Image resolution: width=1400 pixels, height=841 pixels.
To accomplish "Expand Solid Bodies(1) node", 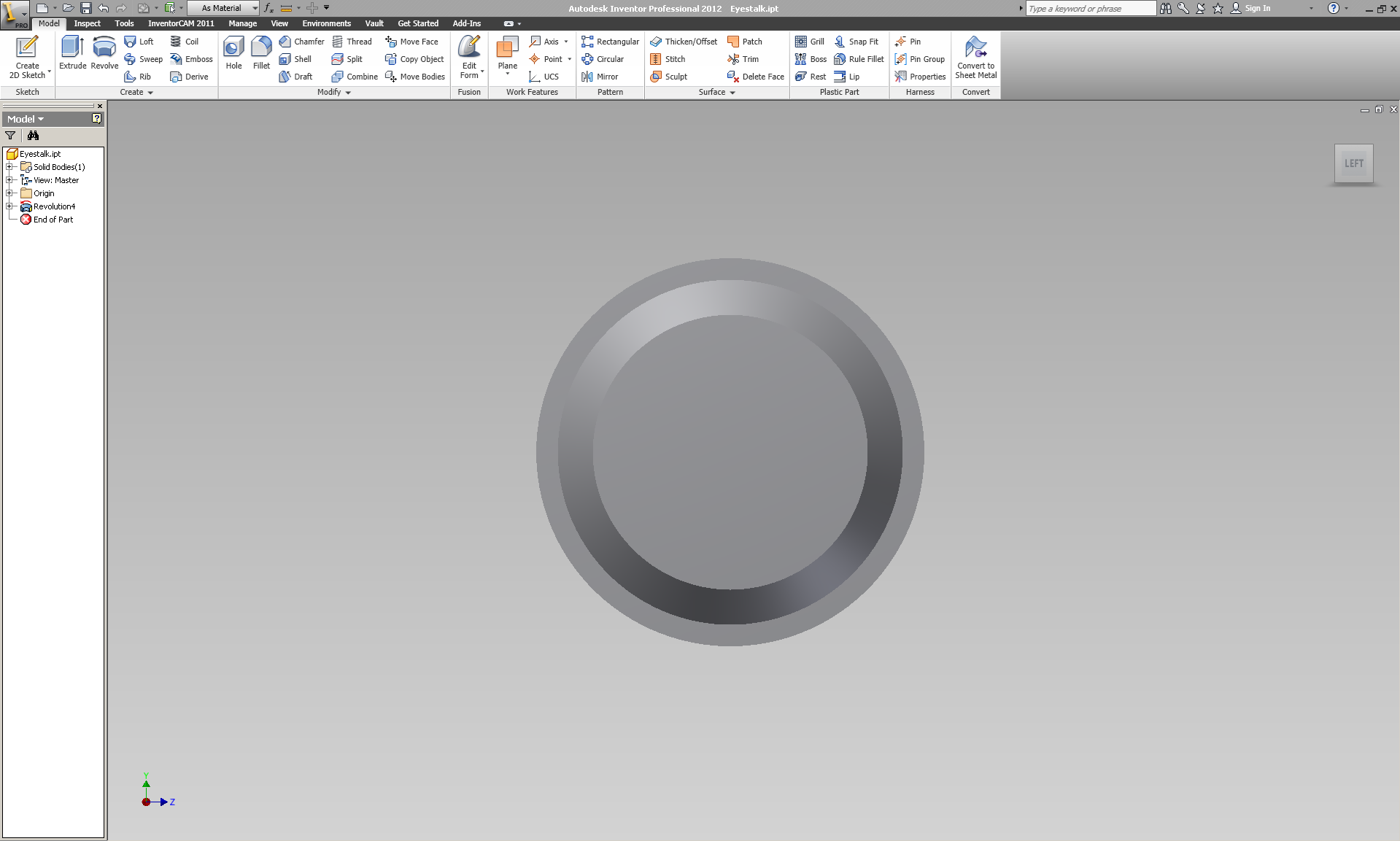I will pyautogui.click(x=10, y=167).
